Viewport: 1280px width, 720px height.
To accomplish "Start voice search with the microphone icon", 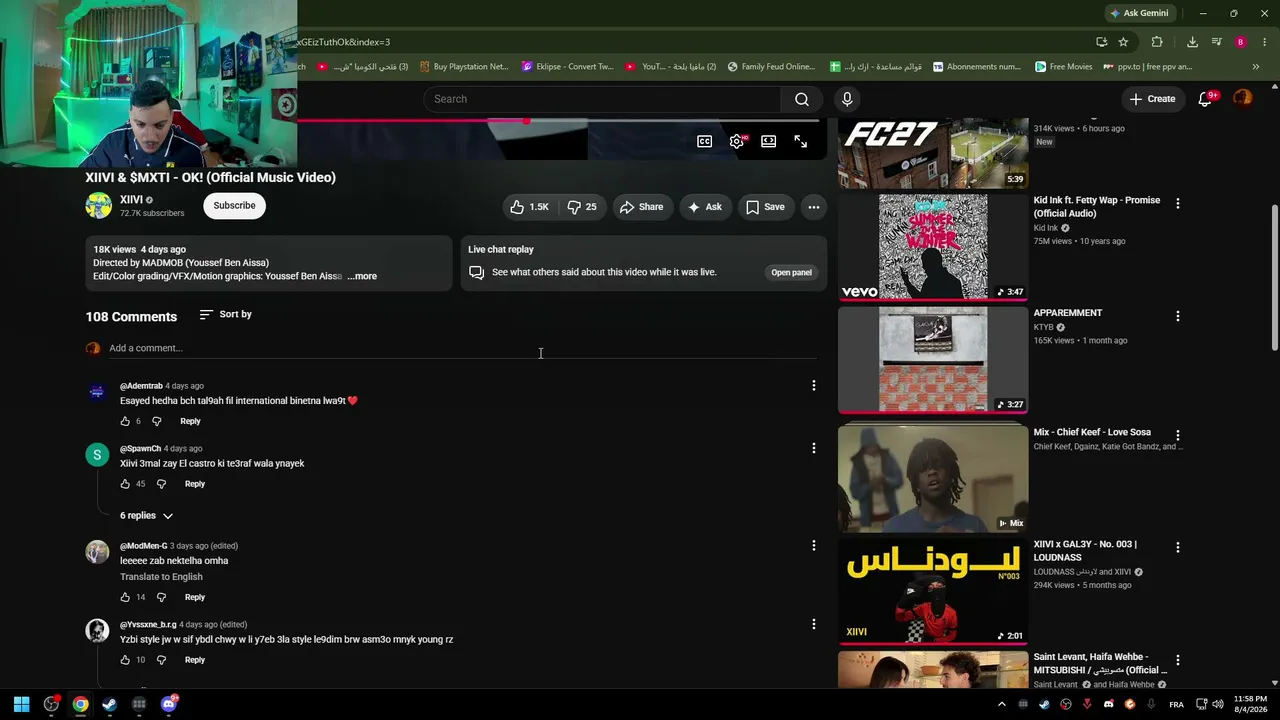I will pos(847,99).
